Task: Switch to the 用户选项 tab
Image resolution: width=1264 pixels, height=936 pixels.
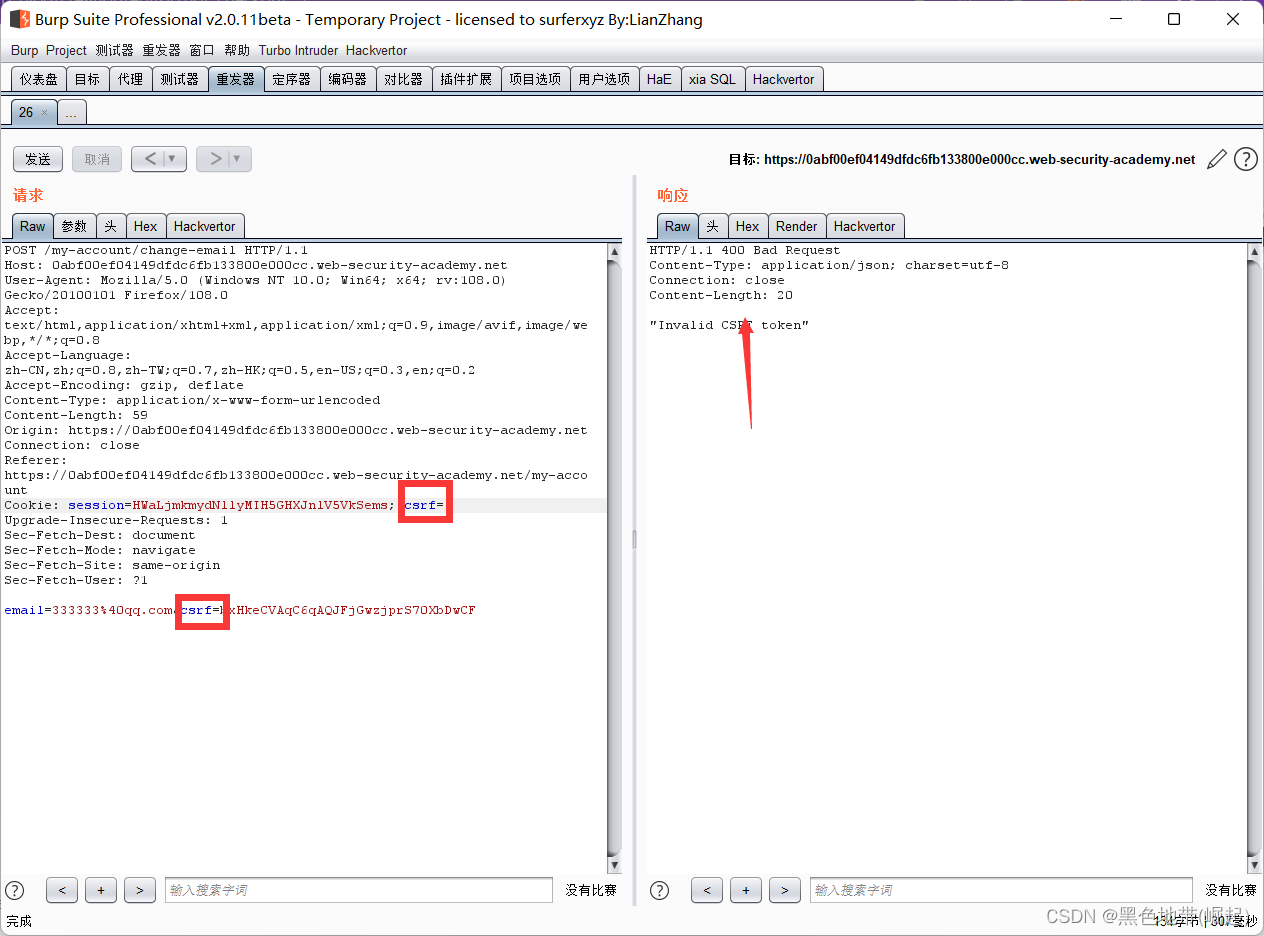Action: 604,79
